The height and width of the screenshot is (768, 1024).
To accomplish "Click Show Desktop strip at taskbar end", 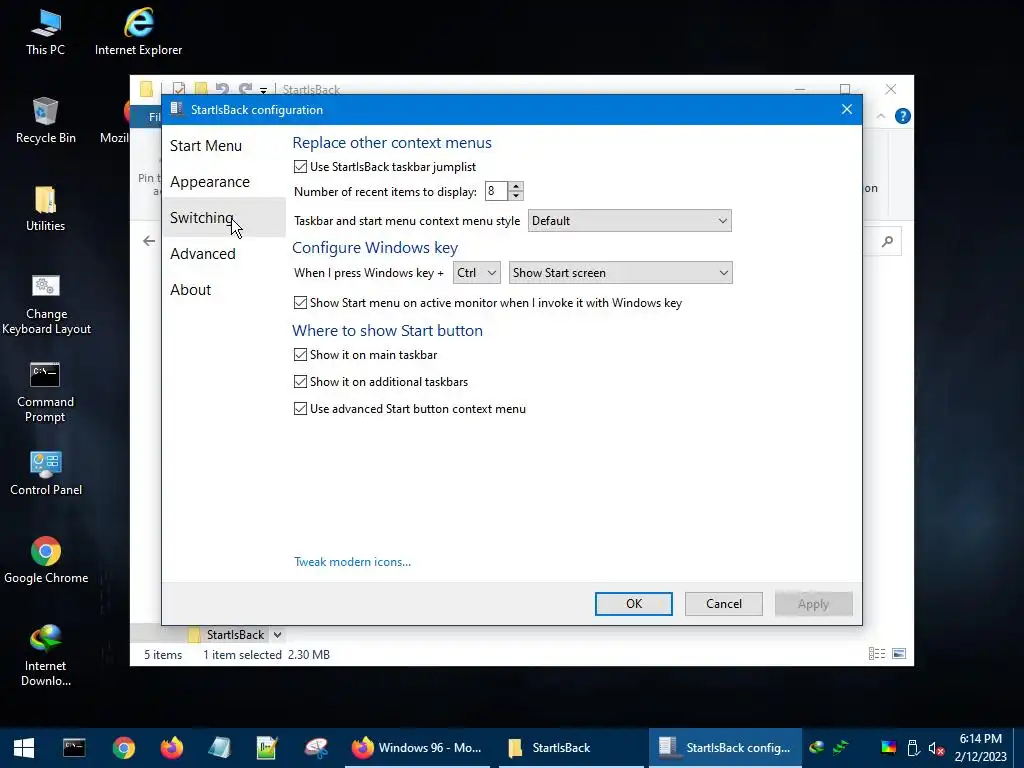I will point(1020,748).
